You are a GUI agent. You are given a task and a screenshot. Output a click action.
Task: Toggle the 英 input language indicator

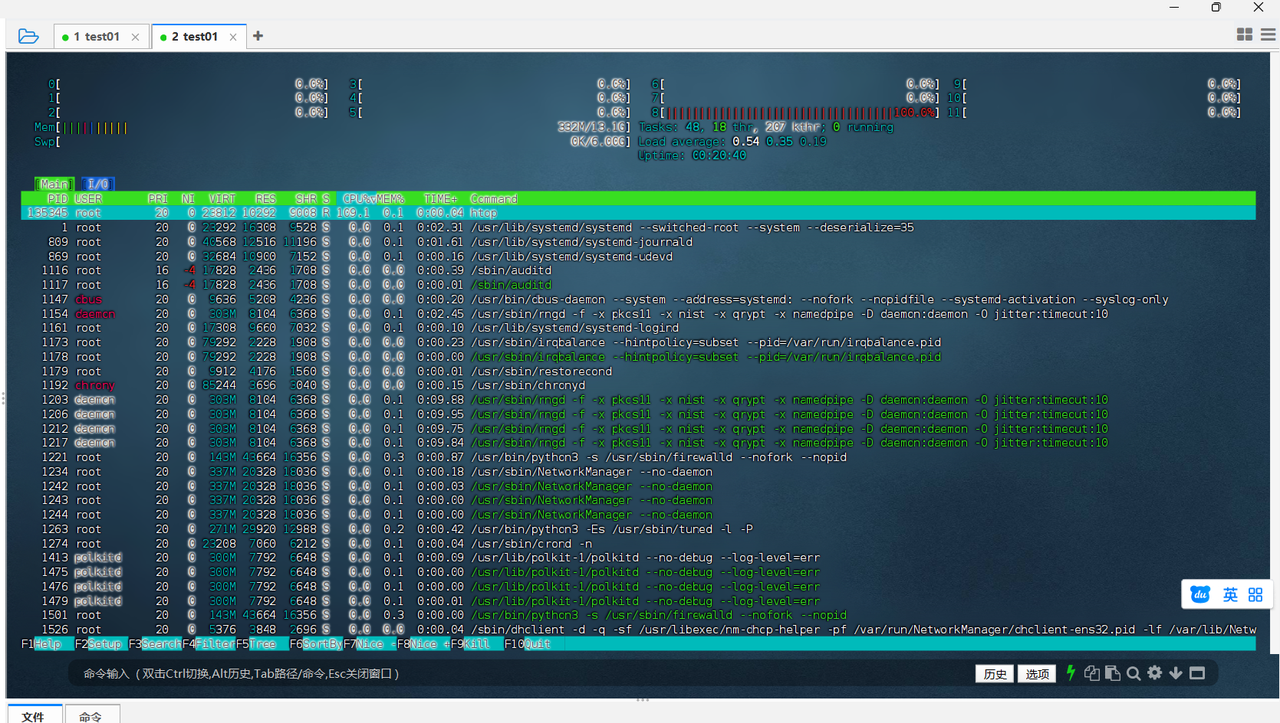coord(1230,595)
